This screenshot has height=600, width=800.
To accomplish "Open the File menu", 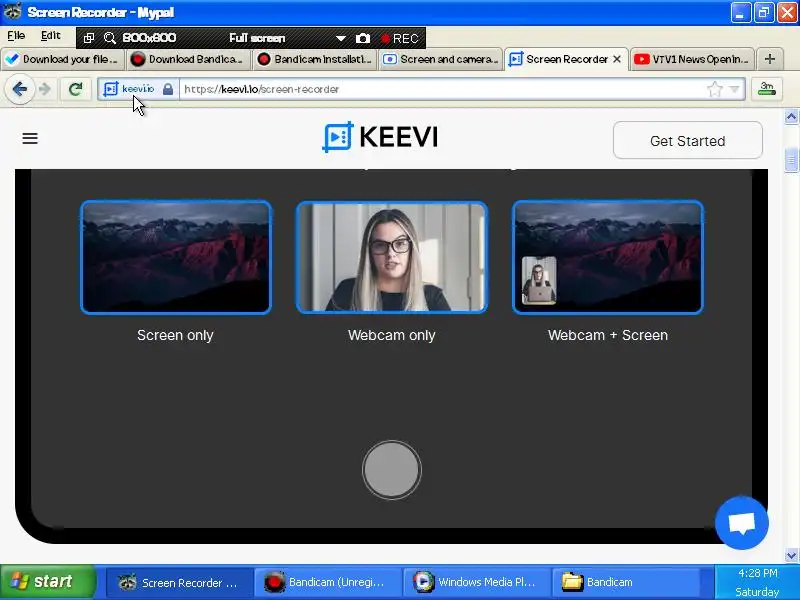I will tap(16, 36).
